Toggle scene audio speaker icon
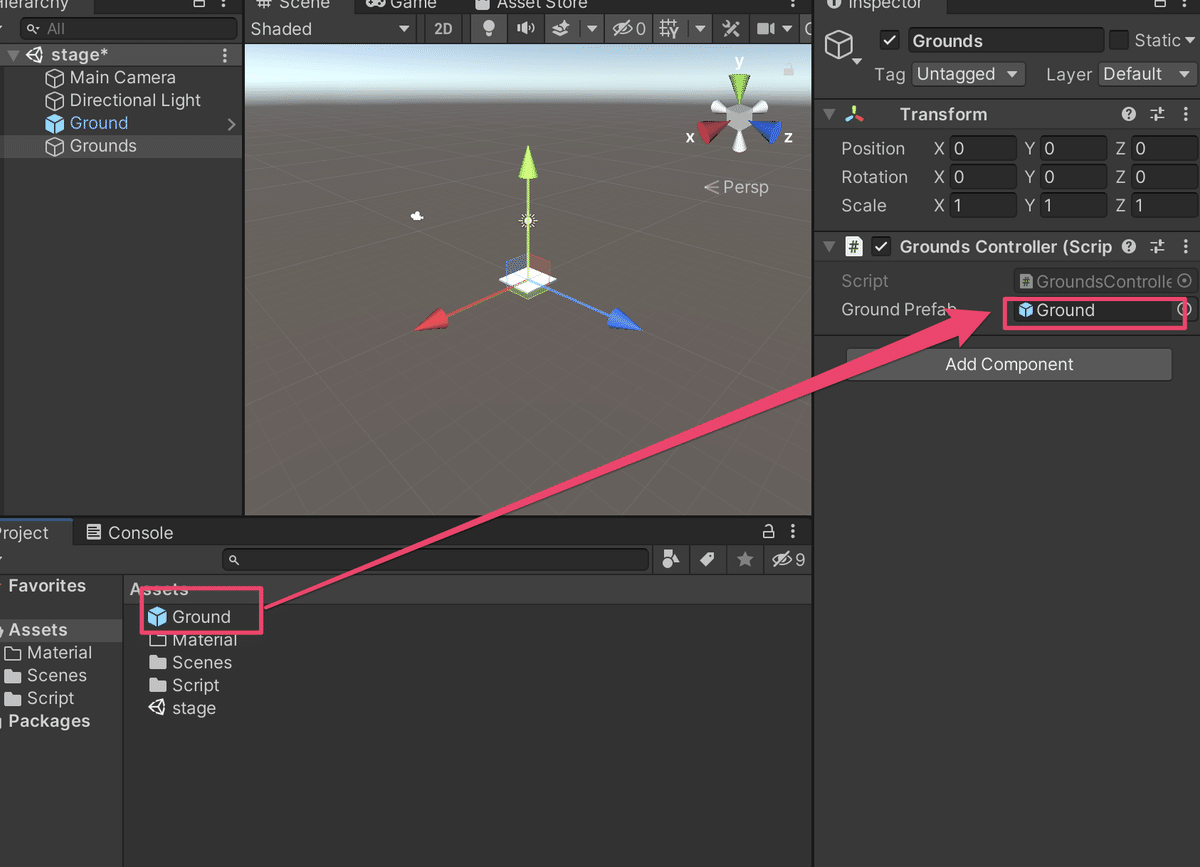The image size is (1200, 867). click(x=525, y=29)
